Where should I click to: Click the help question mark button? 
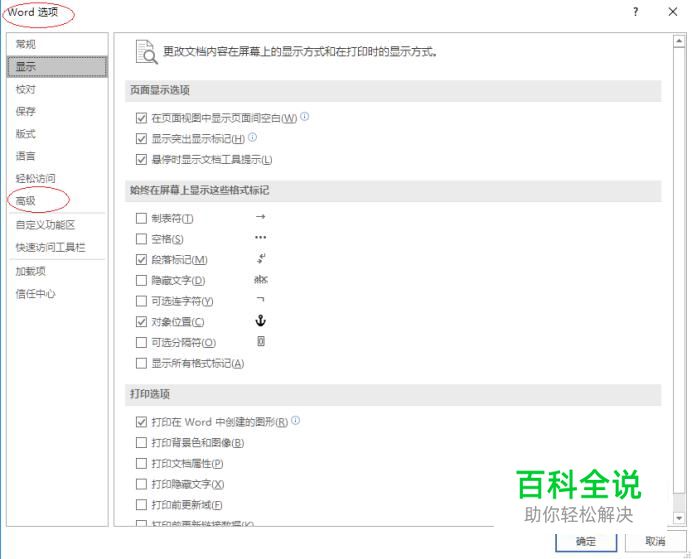click(x=636, y=12)
